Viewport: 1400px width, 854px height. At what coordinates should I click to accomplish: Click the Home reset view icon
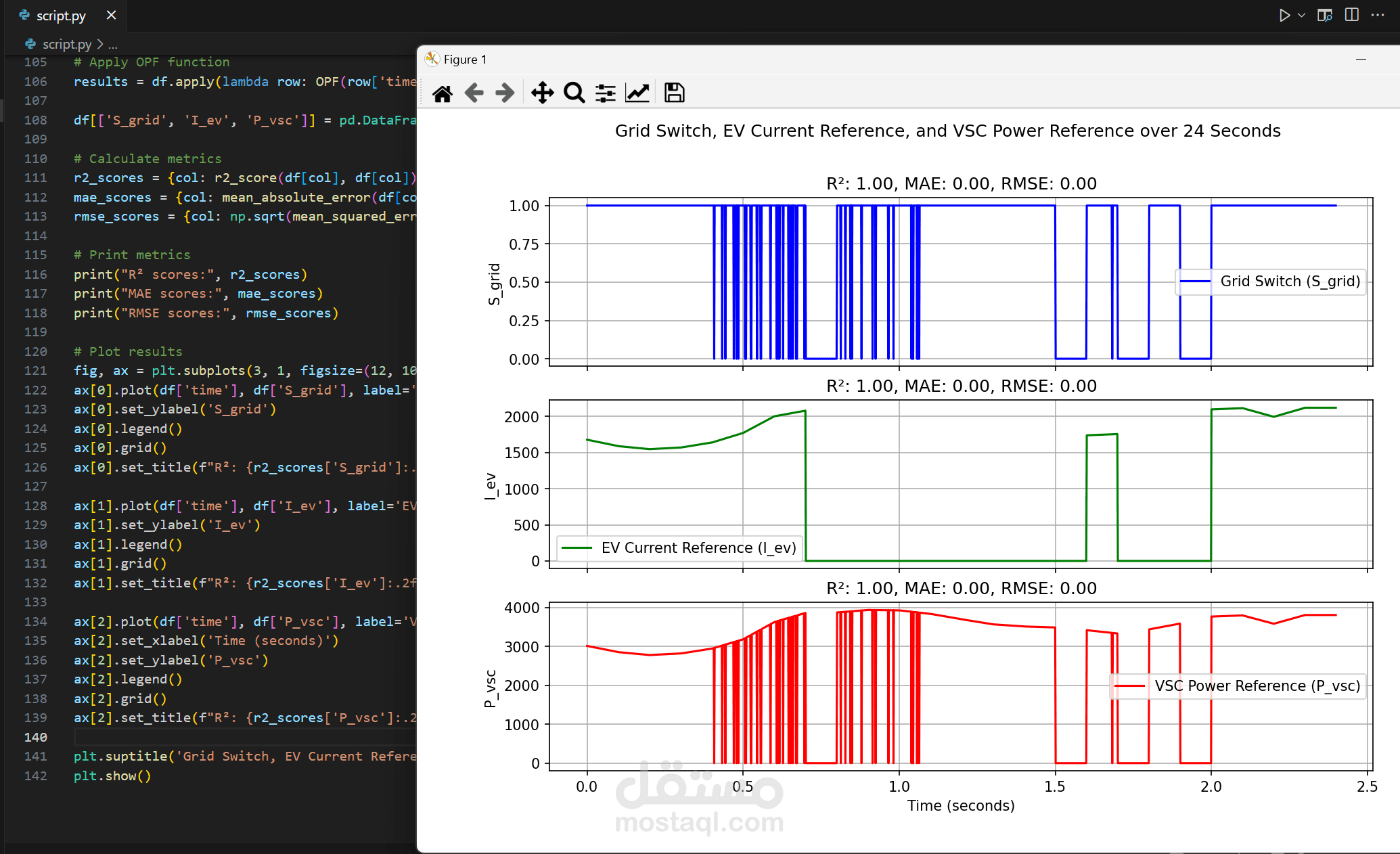tap(443, 93)
